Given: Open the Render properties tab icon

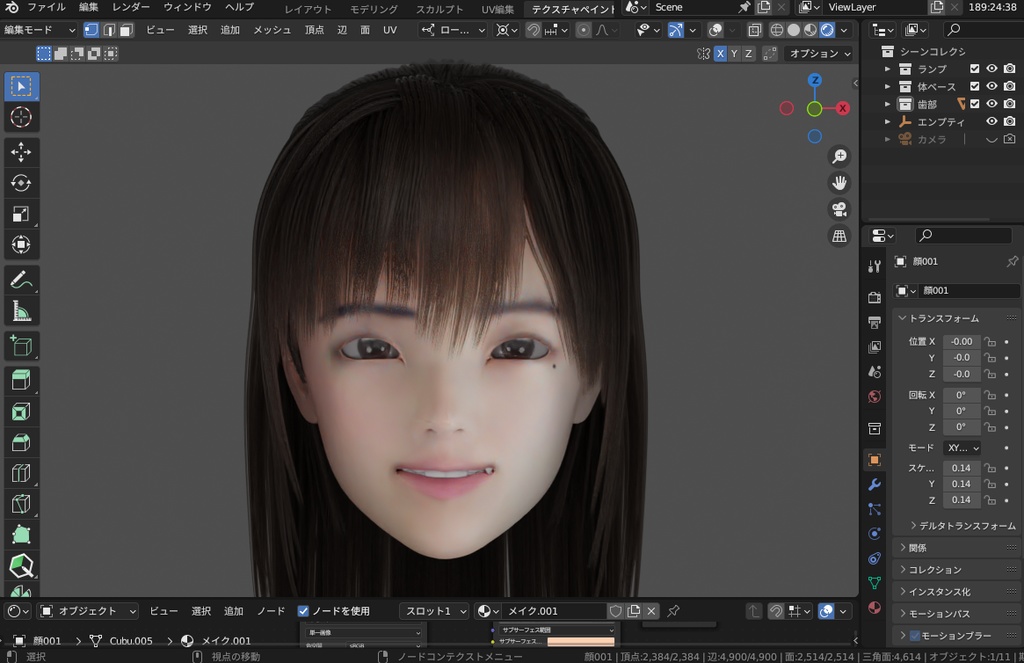Looking at the screenshot, I should pyautogui.click(x=874, y=297).
